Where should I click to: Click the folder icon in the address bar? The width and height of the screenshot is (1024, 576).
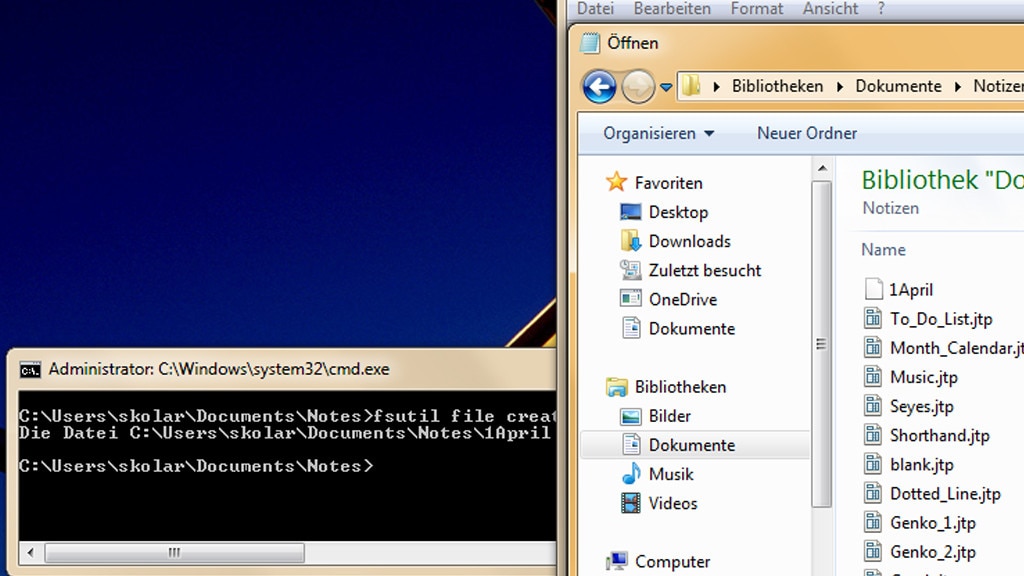[x=692, y=86]
